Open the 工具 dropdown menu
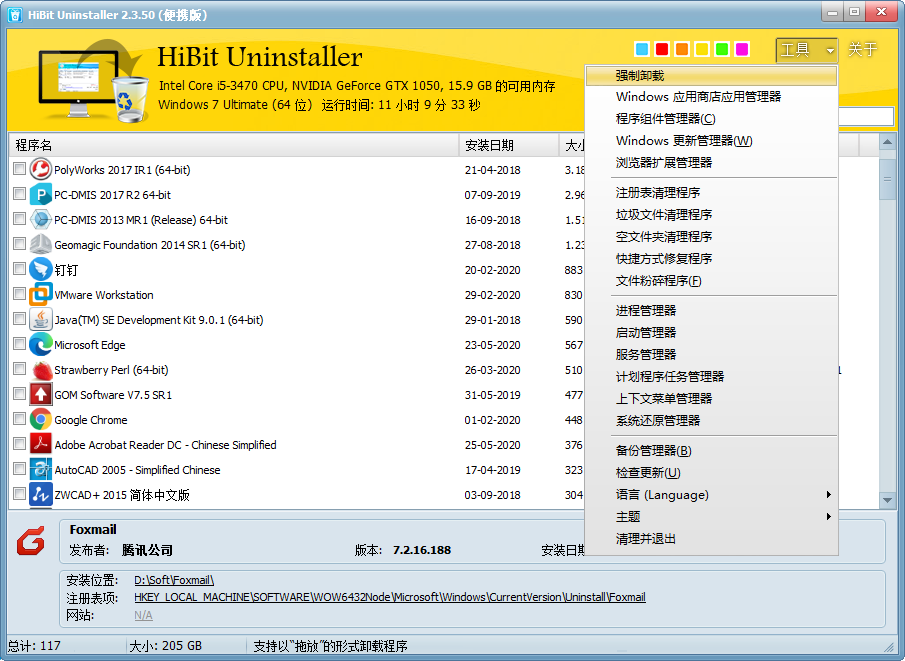This screenshot has width=905, height=661. coord(806,50)
